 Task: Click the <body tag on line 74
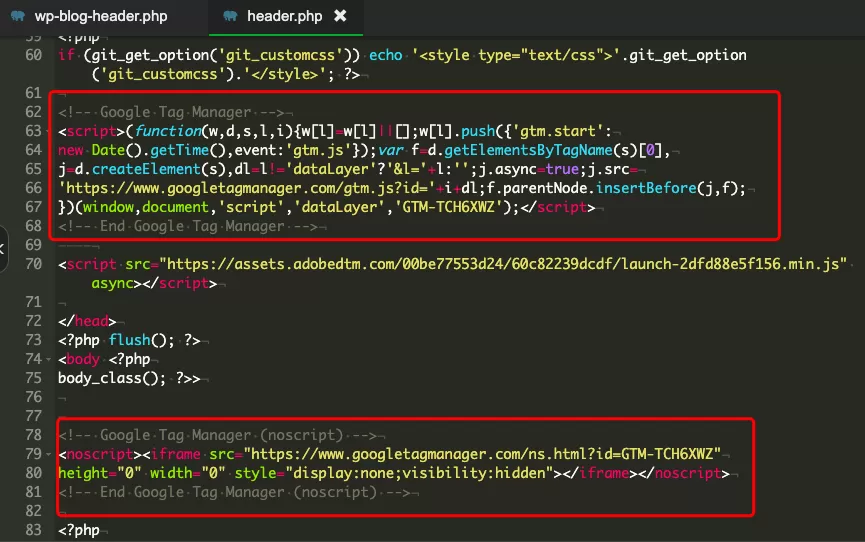[79, 359]
